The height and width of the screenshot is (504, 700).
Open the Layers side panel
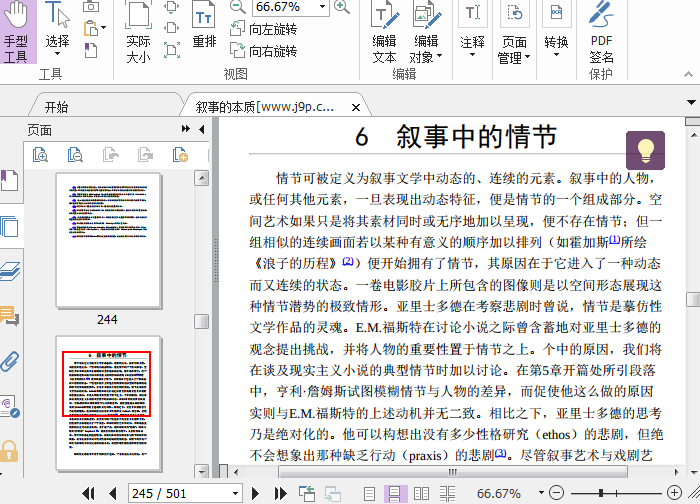[10, 271]
